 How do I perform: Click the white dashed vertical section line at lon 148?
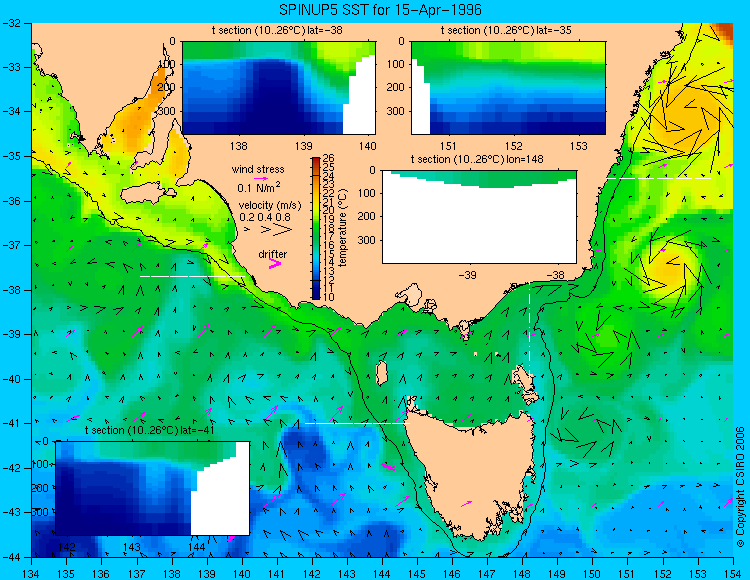tap(529, 332)
